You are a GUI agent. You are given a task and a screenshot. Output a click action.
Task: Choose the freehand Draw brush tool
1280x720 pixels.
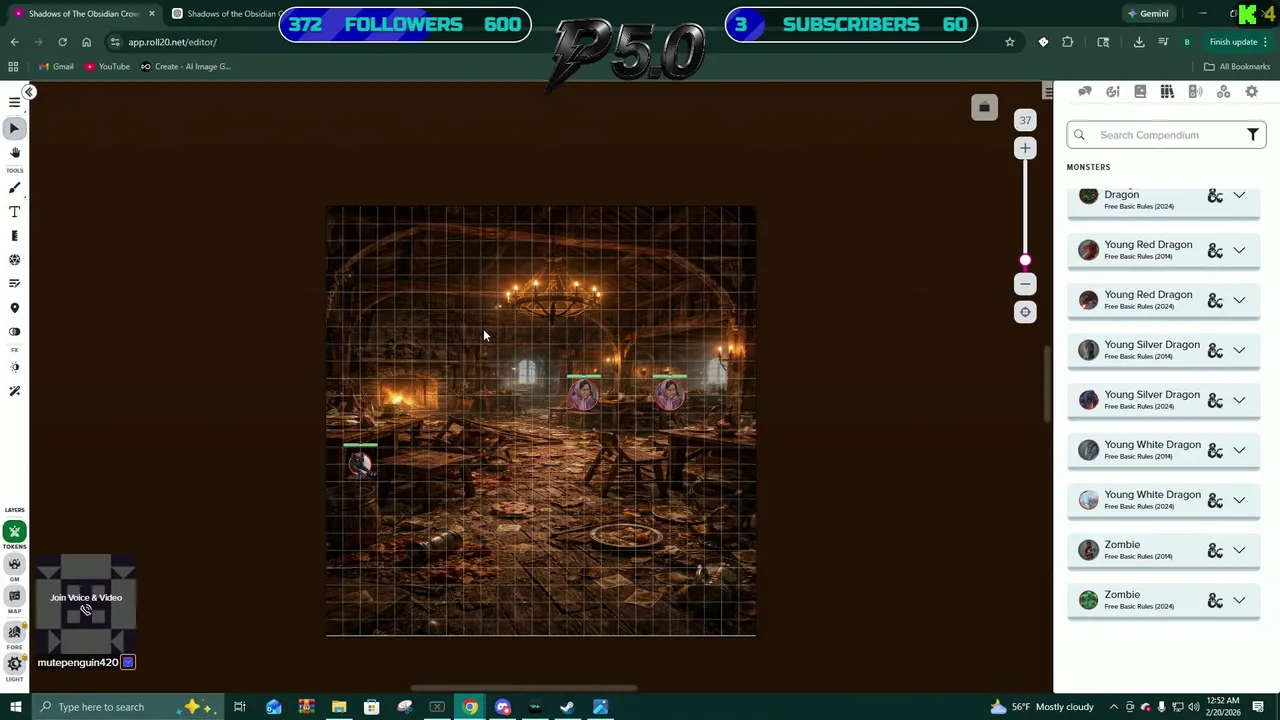14,188
